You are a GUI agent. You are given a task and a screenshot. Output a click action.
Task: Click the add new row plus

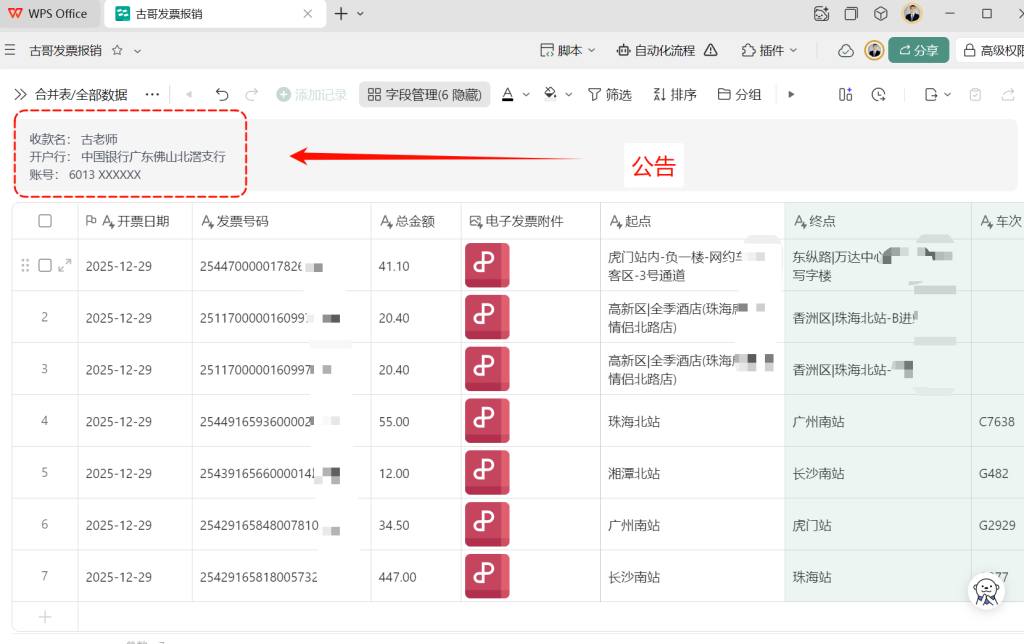coord(45,617)
